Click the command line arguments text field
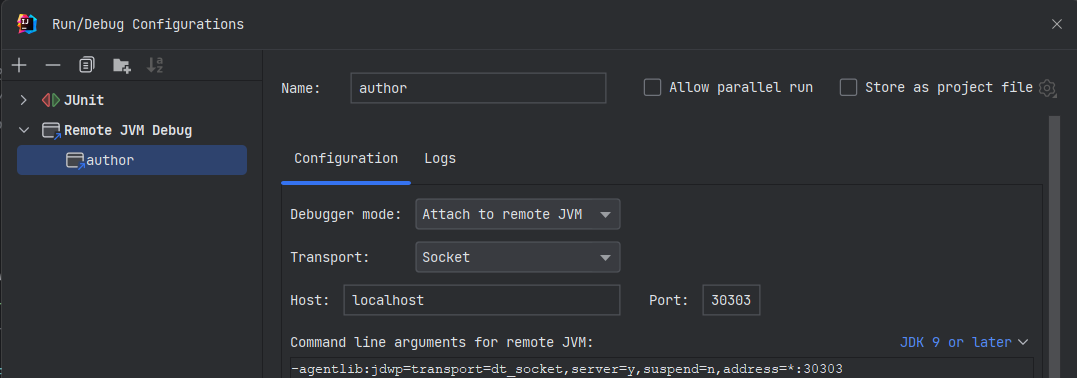 (x=661, y=368)
